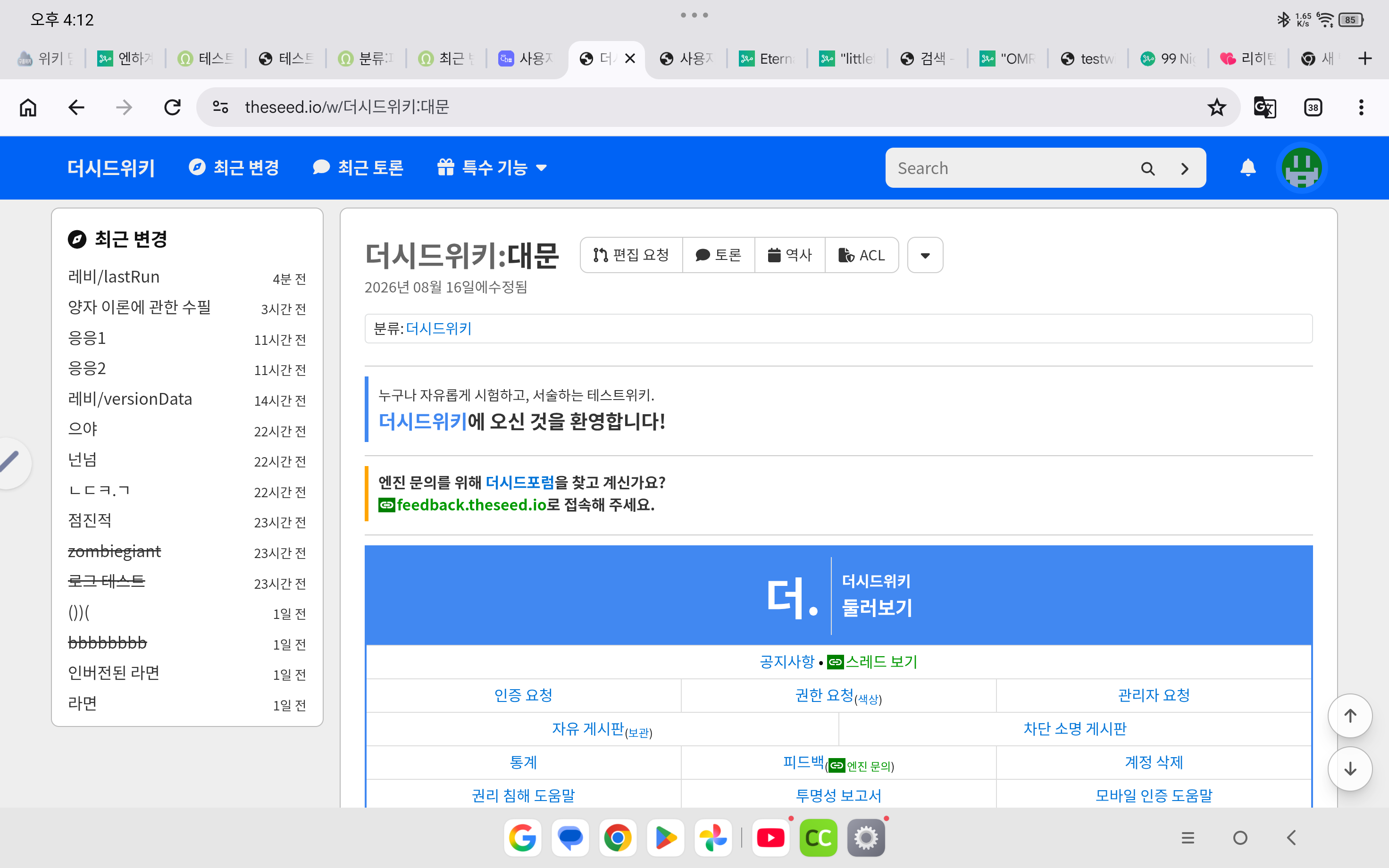
Task: Open the ACL tab
Action: click(x=862, y=255)
